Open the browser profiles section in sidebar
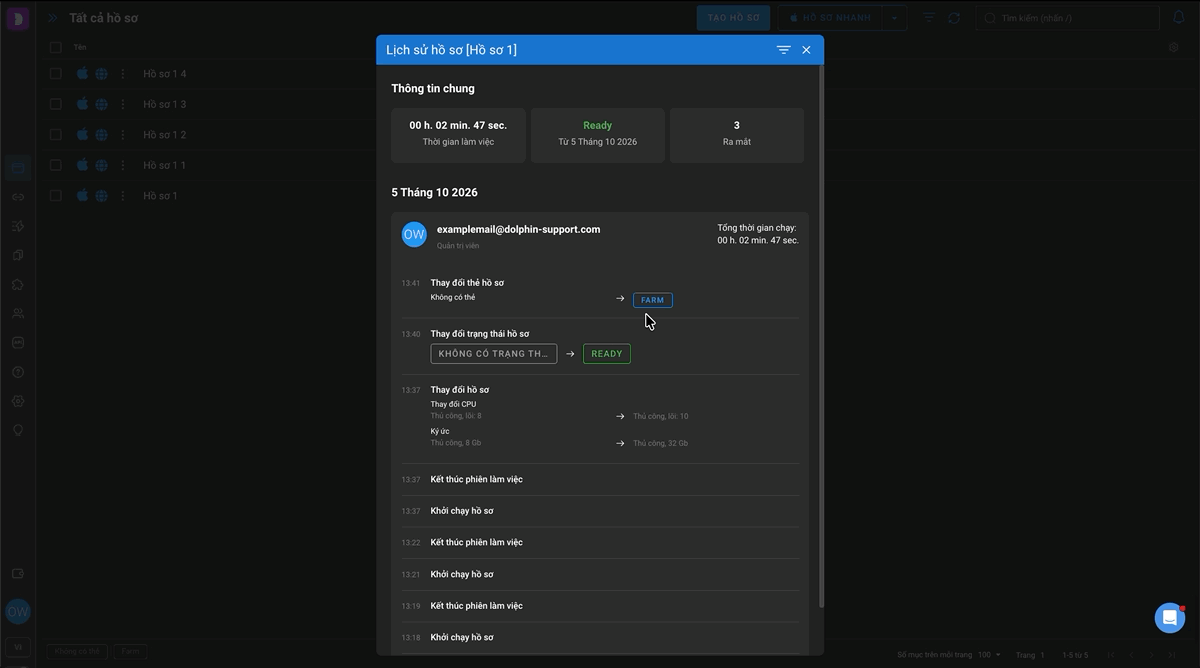This screenshot has width=1200, height=668. pos(18,167)
